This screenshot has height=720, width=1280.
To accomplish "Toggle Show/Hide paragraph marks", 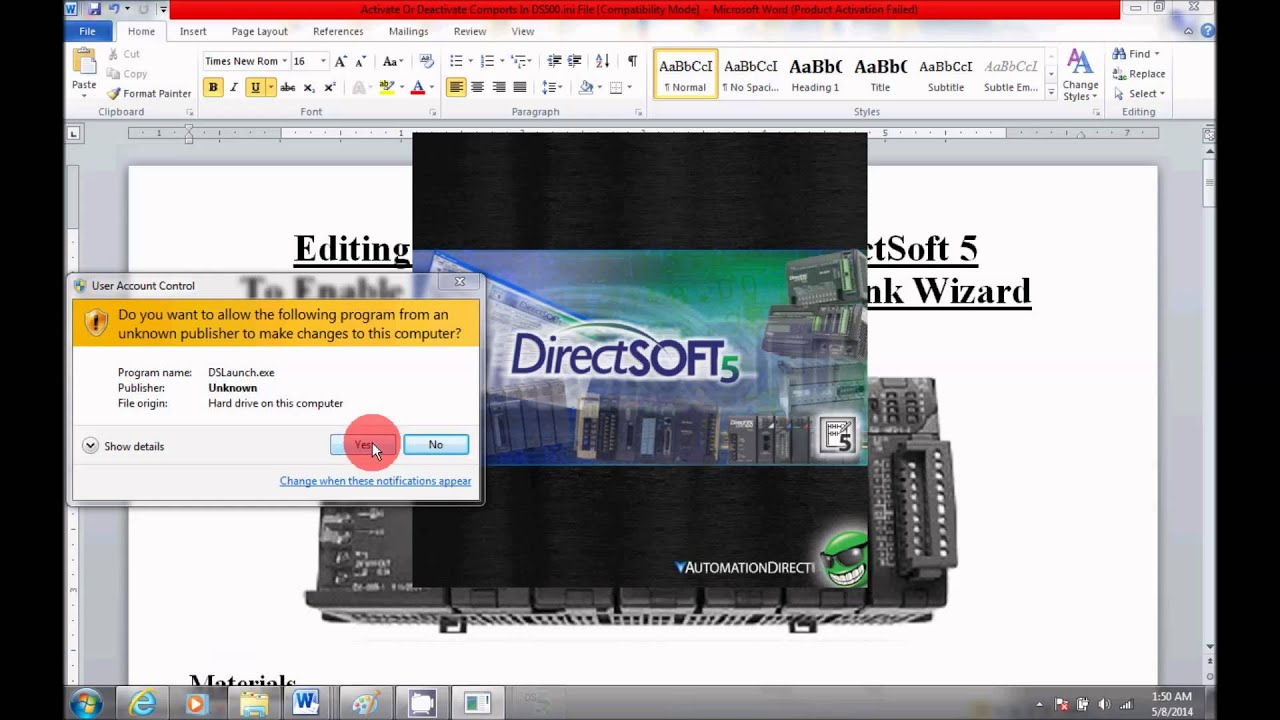I will click(x=632, y=61).
